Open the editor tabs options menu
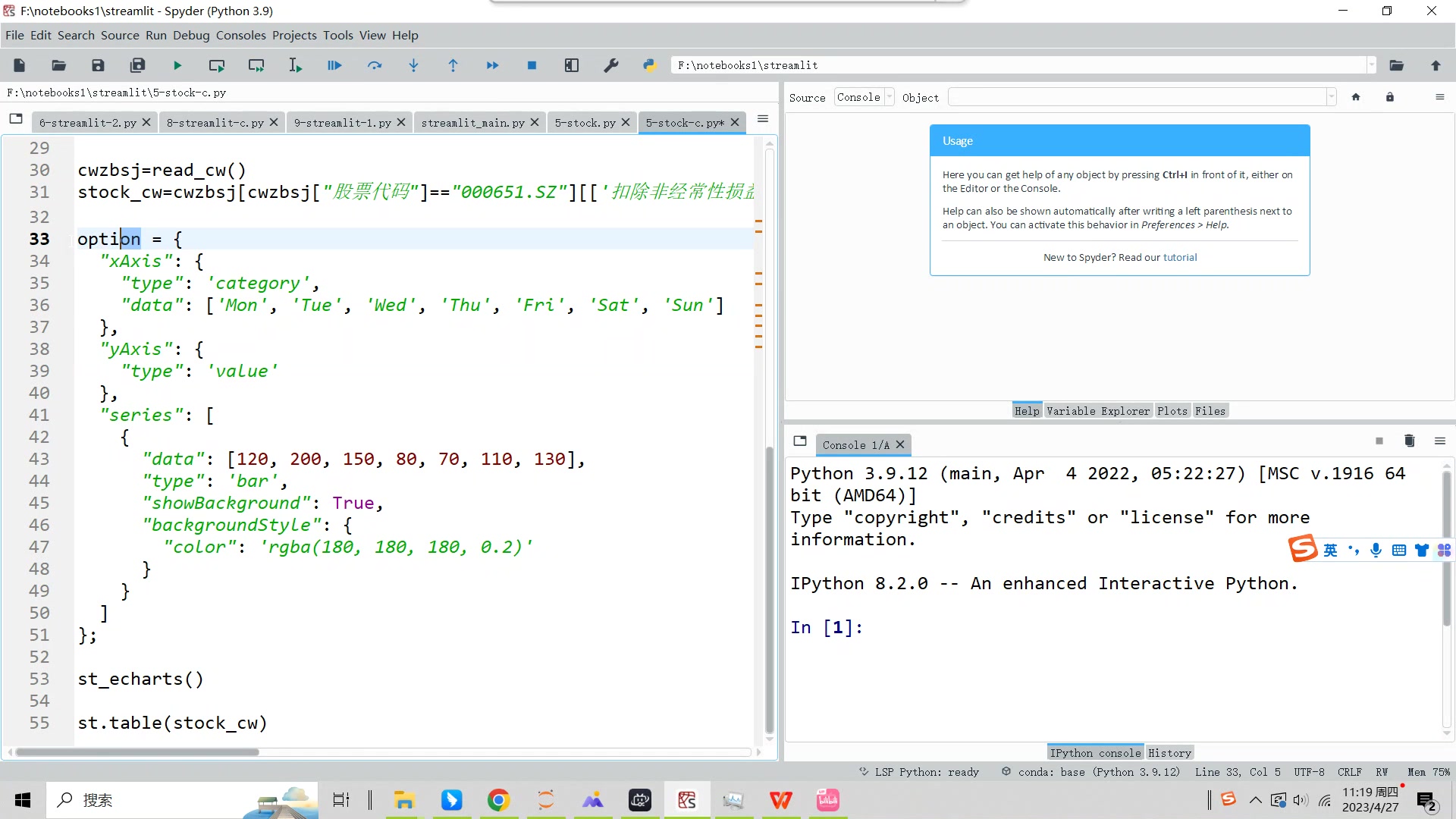Image resolution: width=1456 pixels, height=819 pixels. (763, 119)
